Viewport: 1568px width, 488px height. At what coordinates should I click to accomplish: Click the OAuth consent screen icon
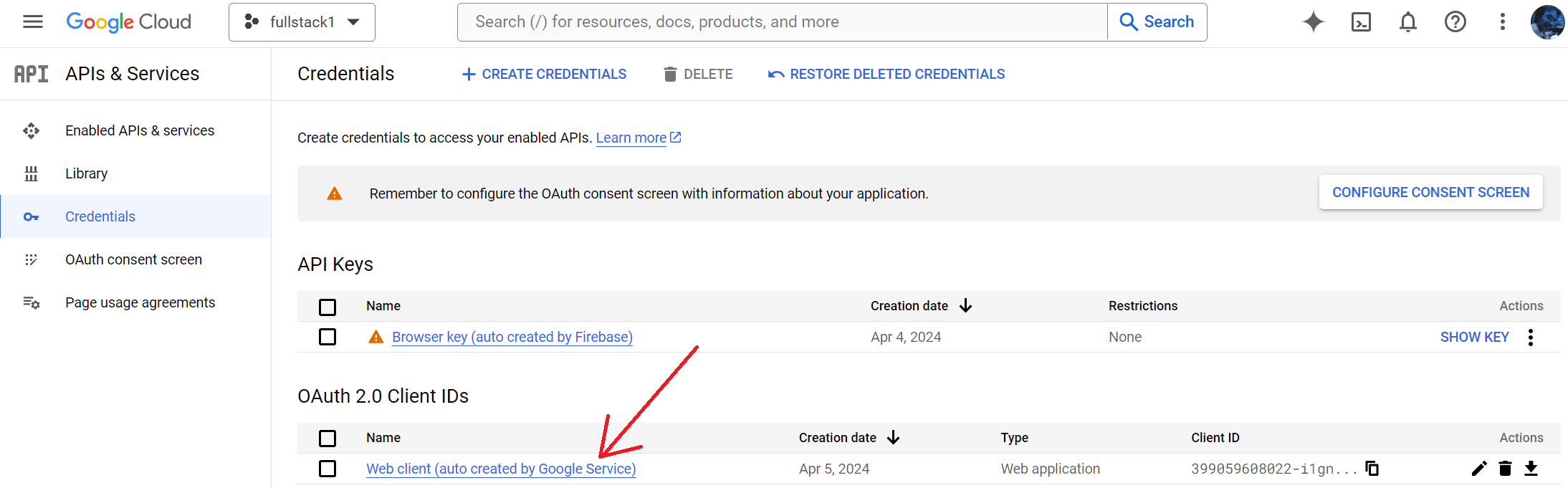point(31,259)
